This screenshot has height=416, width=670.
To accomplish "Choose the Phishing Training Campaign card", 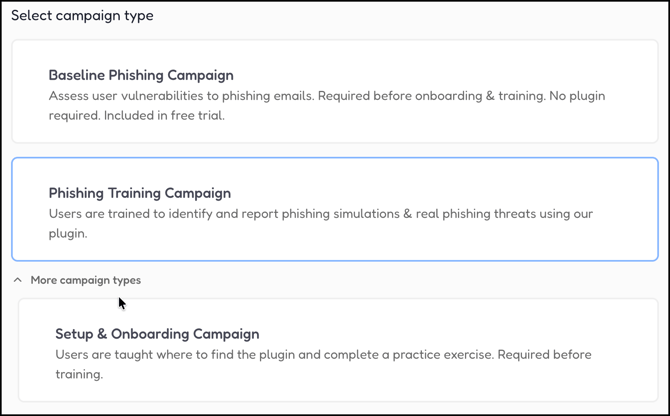I will (x=334, y=209).
